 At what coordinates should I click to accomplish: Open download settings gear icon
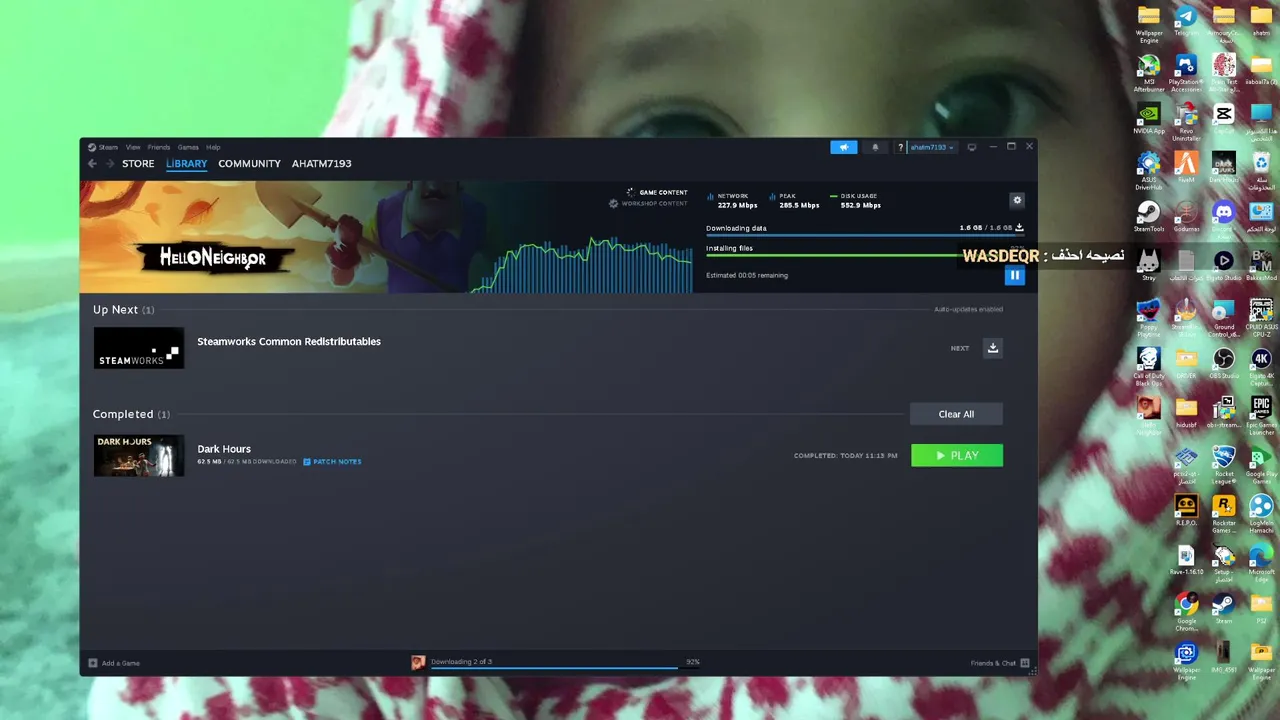(1017, 200)
